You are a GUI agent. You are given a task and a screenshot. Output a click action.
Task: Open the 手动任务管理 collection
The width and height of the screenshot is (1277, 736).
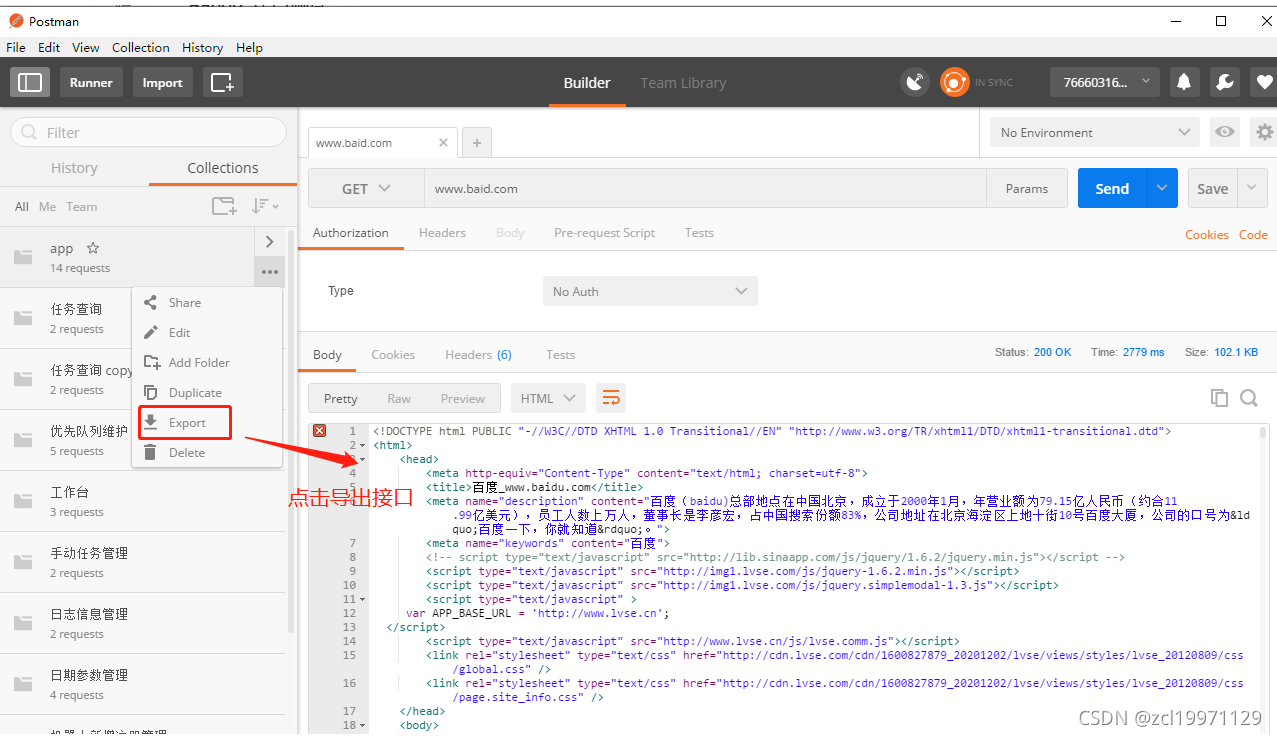tap(144, 562)
